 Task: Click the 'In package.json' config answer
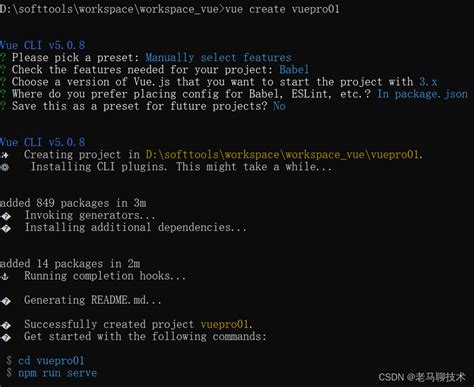point(422,94)
